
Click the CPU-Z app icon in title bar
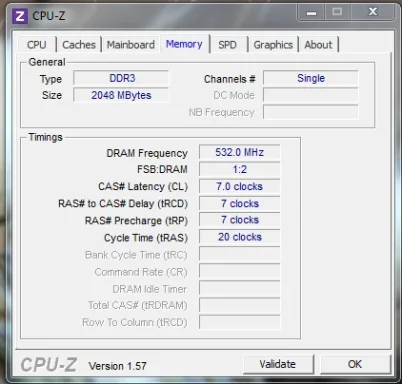(x=19, y=16)
